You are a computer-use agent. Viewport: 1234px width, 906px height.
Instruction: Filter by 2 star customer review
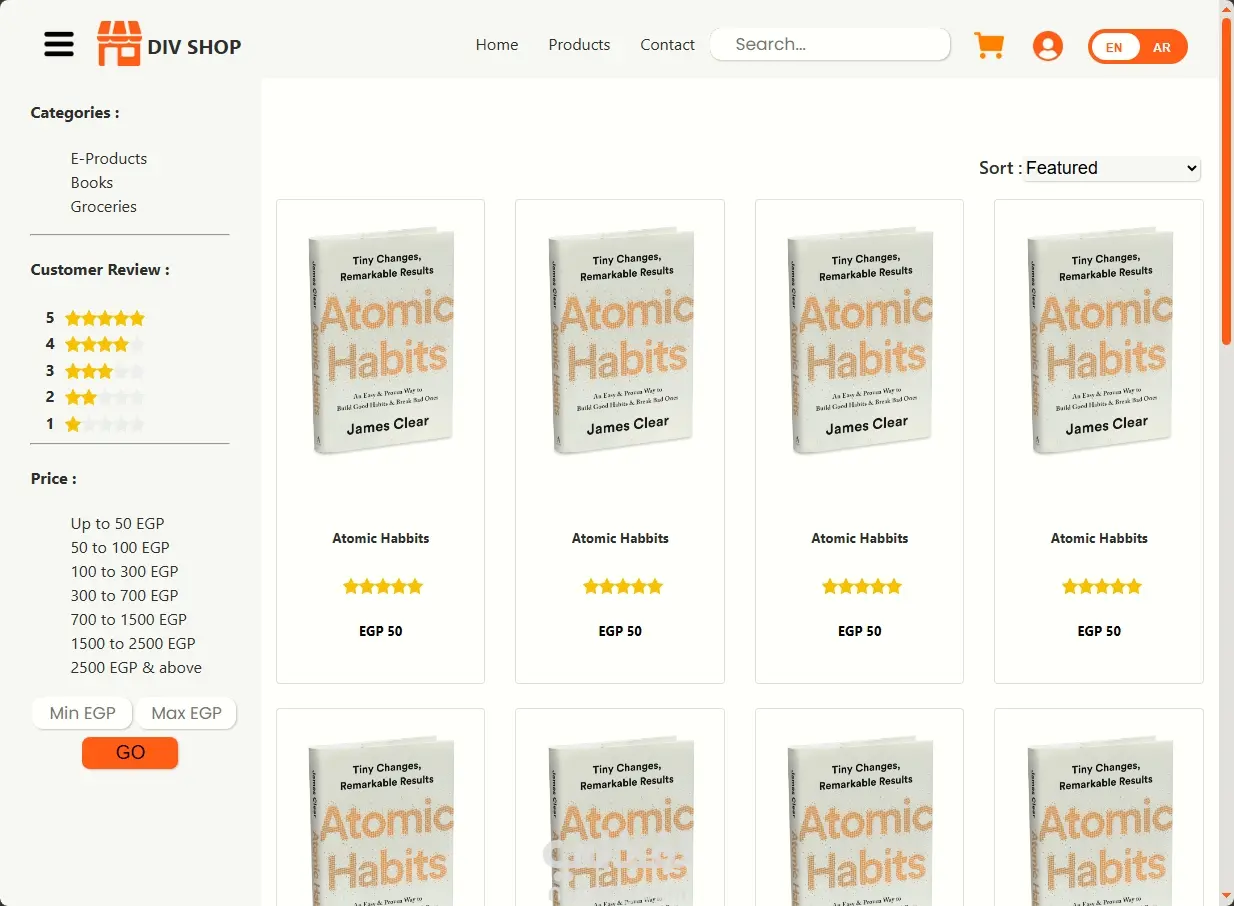pos(95,397)
